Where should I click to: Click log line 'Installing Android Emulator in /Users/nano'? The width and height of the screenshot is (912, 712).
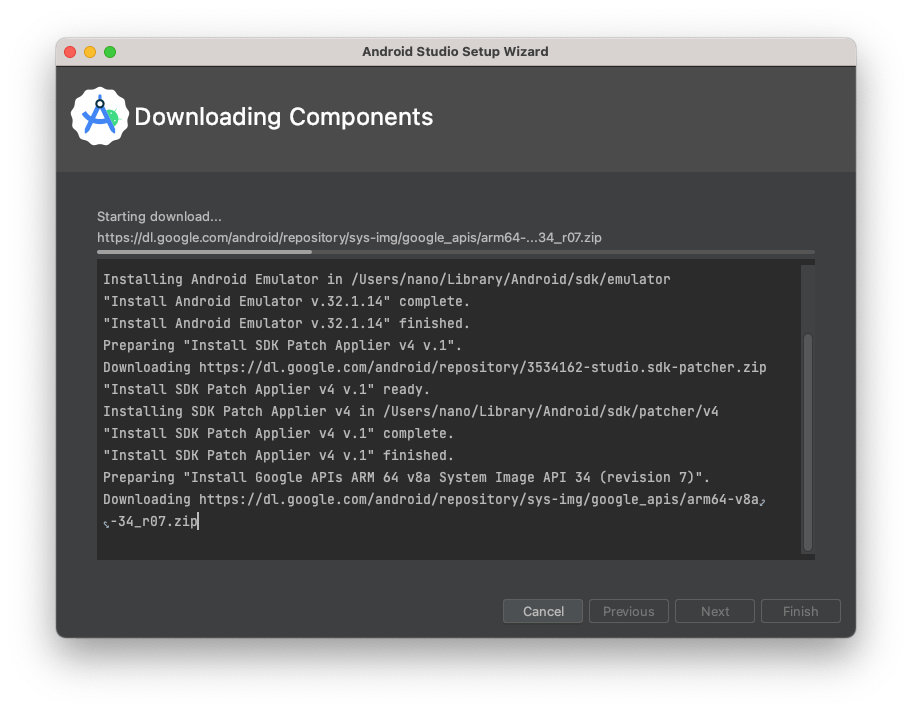click(387, 279)
